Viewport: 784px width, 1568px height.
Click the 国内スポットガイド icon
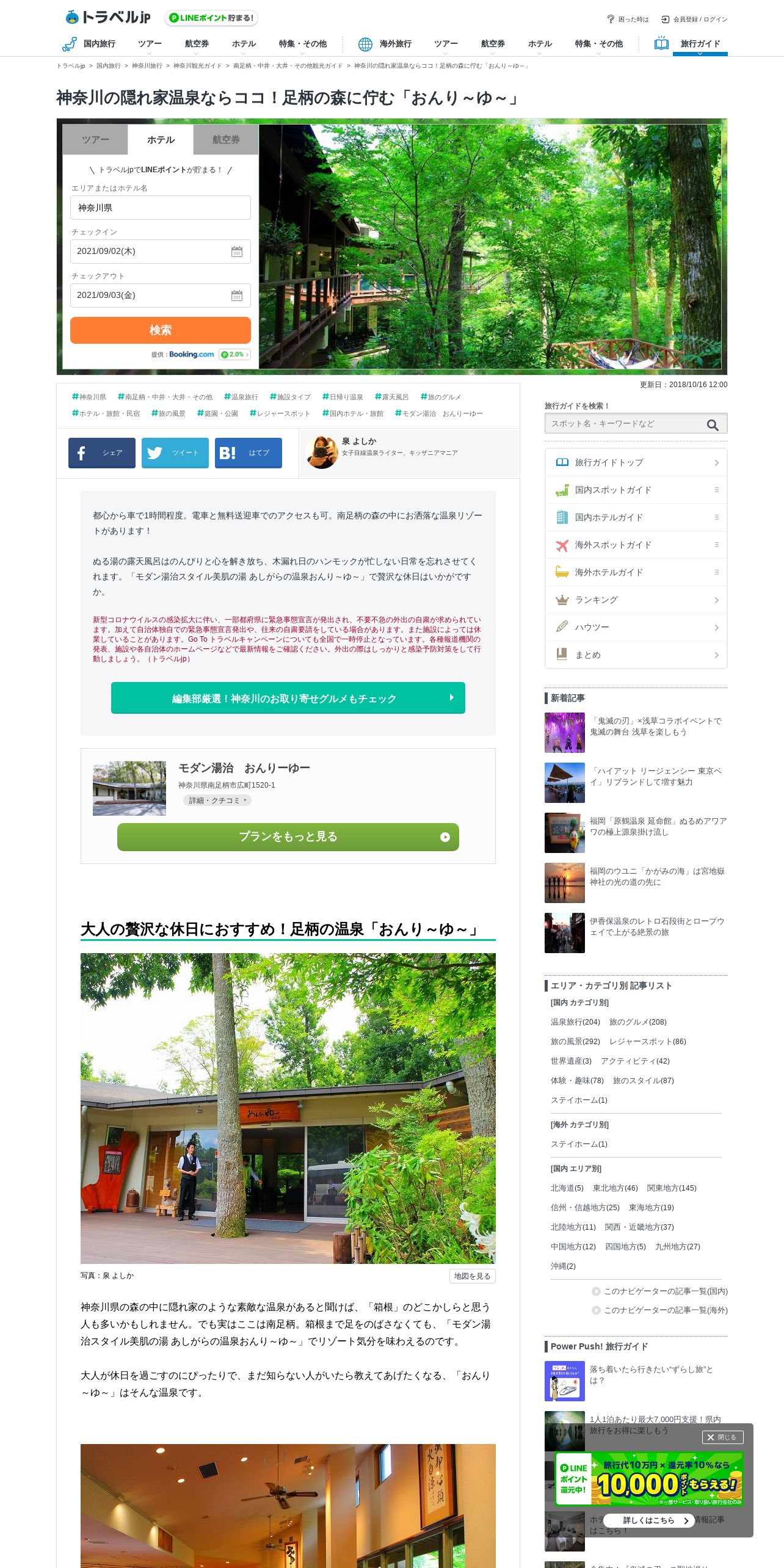[x=562, y=490]
